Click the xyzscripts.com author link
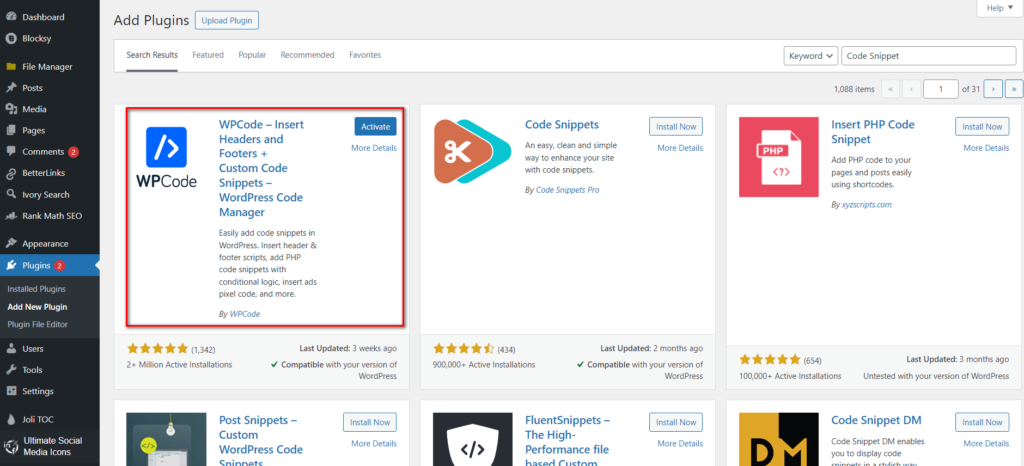This screenshot has height=466, width=1024. [867, 204]
